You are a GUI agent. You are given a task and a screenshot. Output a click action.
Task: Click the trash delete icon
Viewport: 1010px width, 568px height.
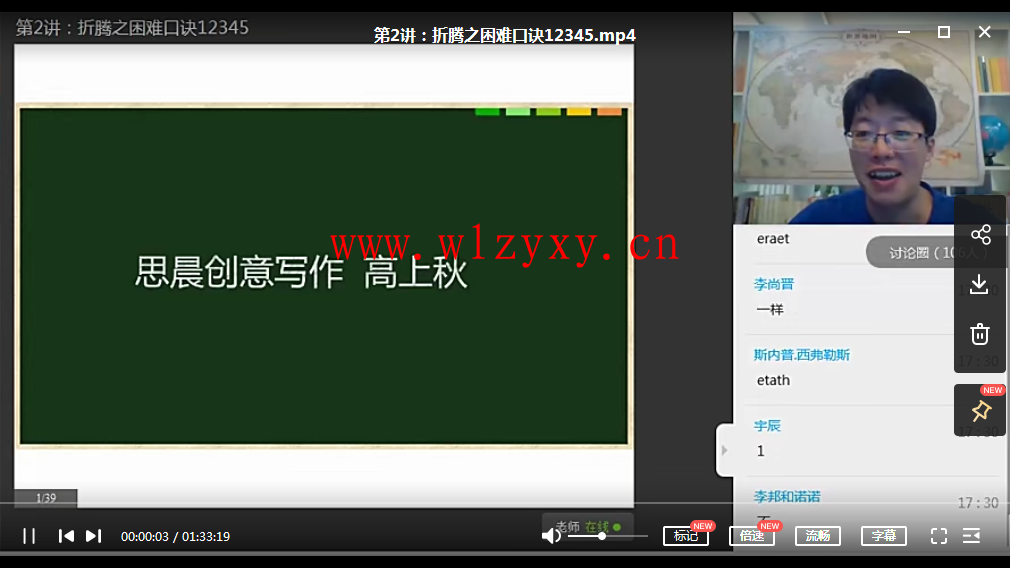(x=980, y=334)
